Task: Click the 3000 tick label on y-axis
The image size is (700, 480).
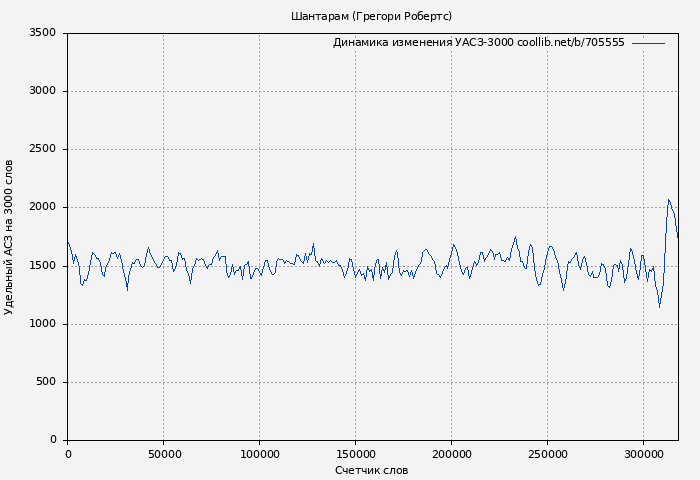Action: point(43,91)
